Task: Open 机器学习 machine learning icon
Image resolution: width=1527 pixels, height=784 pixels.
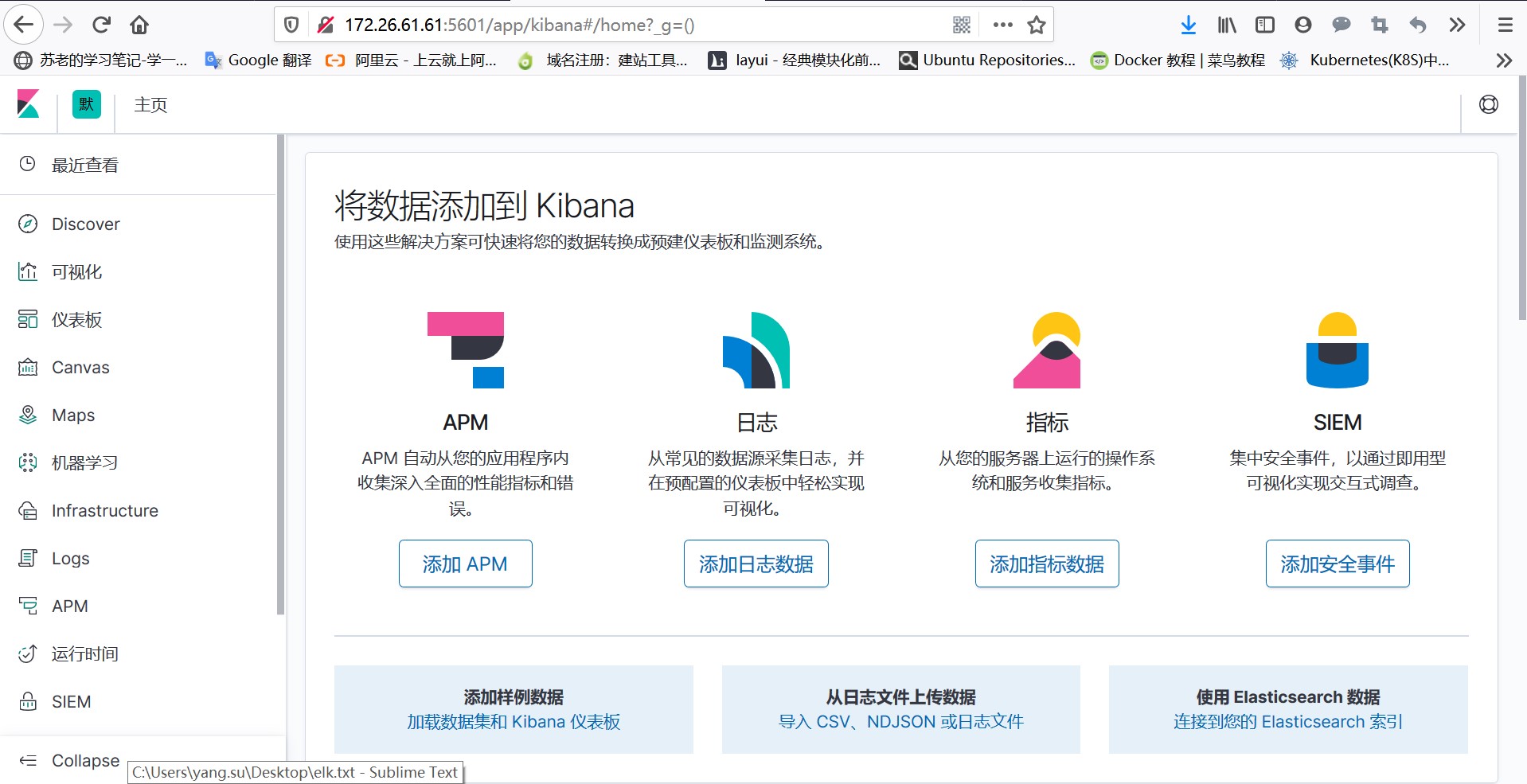Action: 28,462
